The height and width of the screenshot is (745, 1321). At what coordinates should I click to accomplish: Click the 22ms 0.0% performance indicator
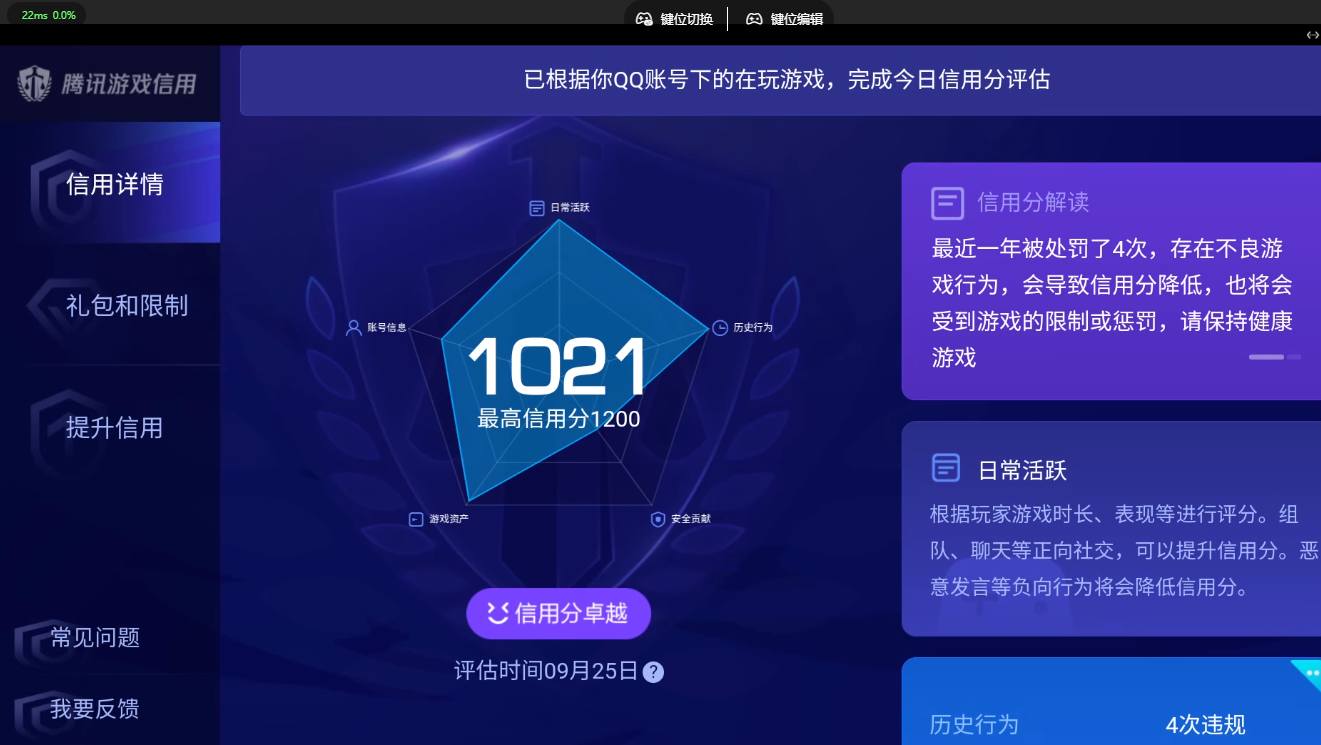[48, 15]
